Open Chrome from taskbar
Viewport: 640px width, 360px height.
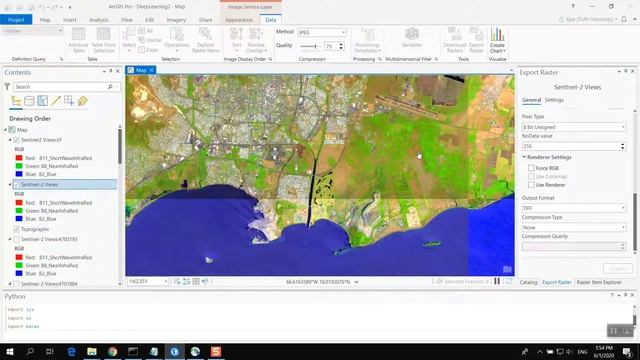pyautogui.click(x=113, y=351)
